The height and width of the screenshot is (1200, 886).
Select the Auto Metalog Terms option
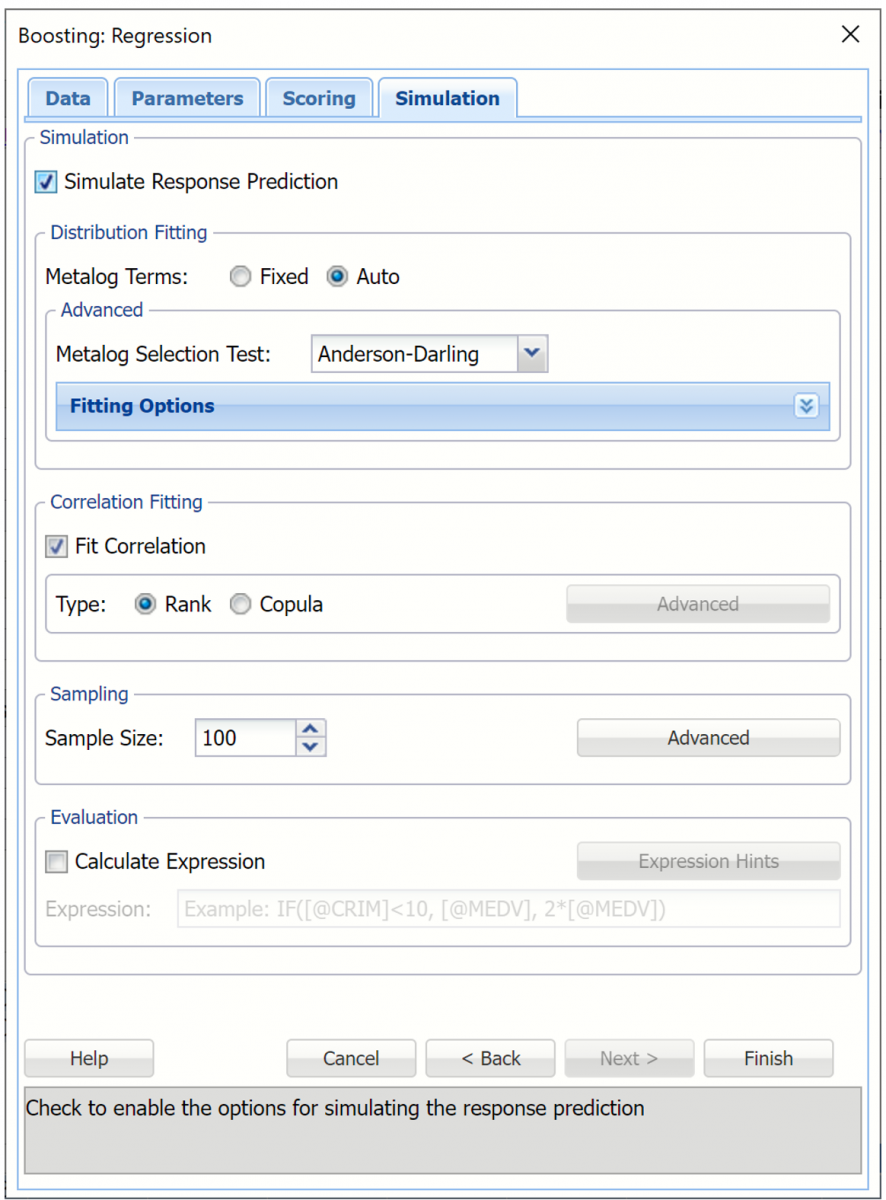[338, 277]
